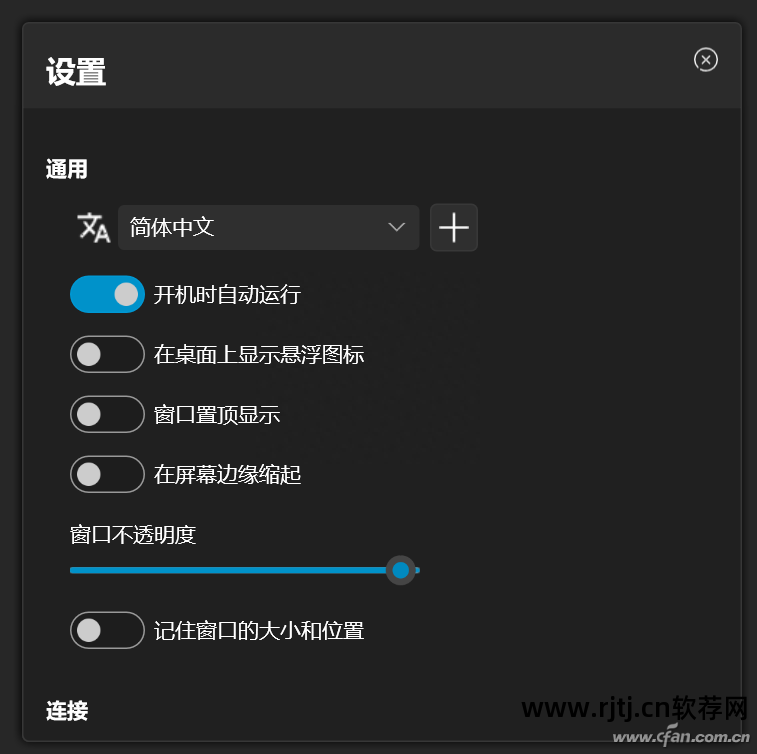Open the 简体中文 language combo box
The width and height of the screenshot is (757, 754).
pyautogui.click(x=268, y=227)
